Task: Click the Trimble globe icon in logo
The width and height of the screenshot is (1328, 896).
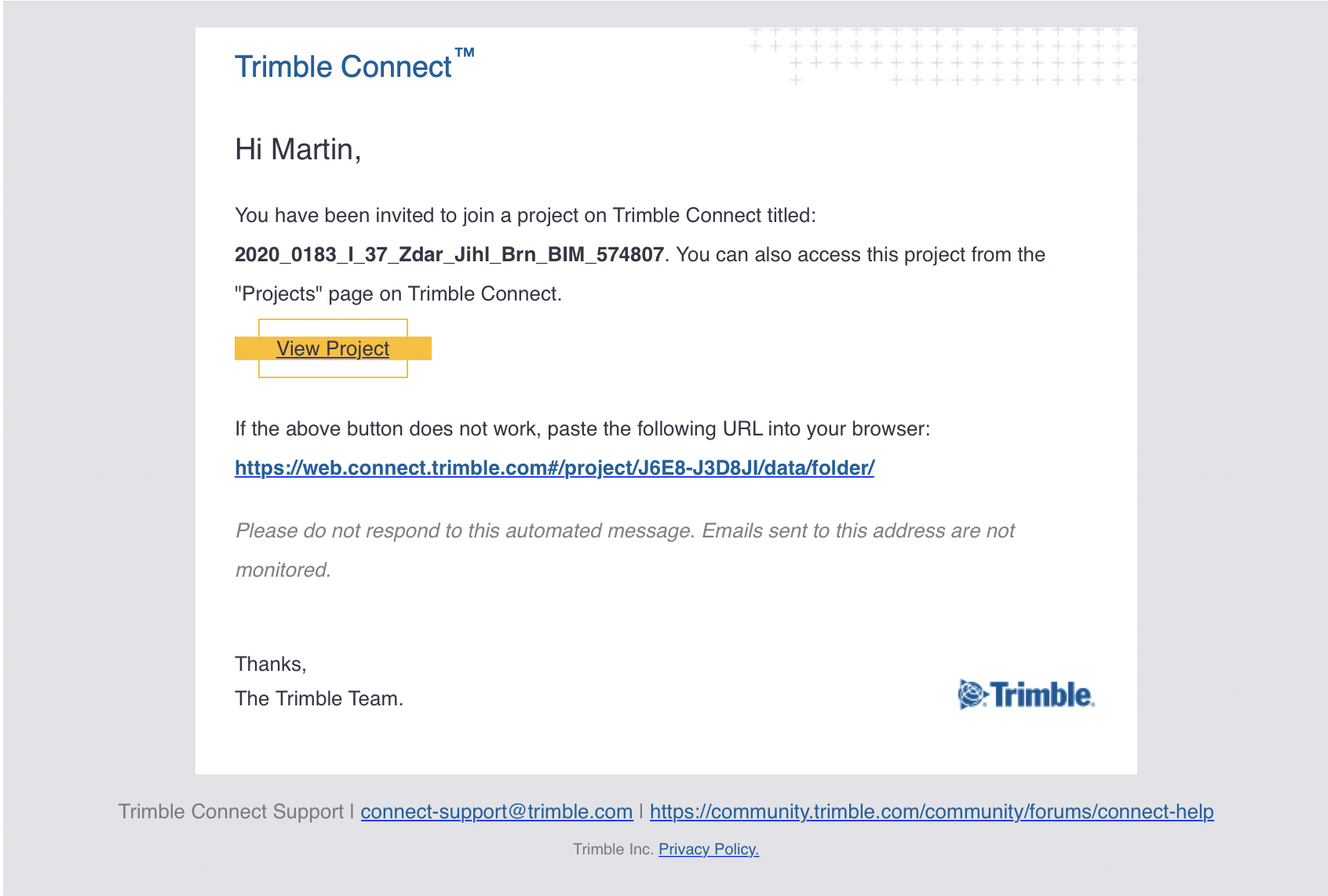Action: tap(972, 694)
